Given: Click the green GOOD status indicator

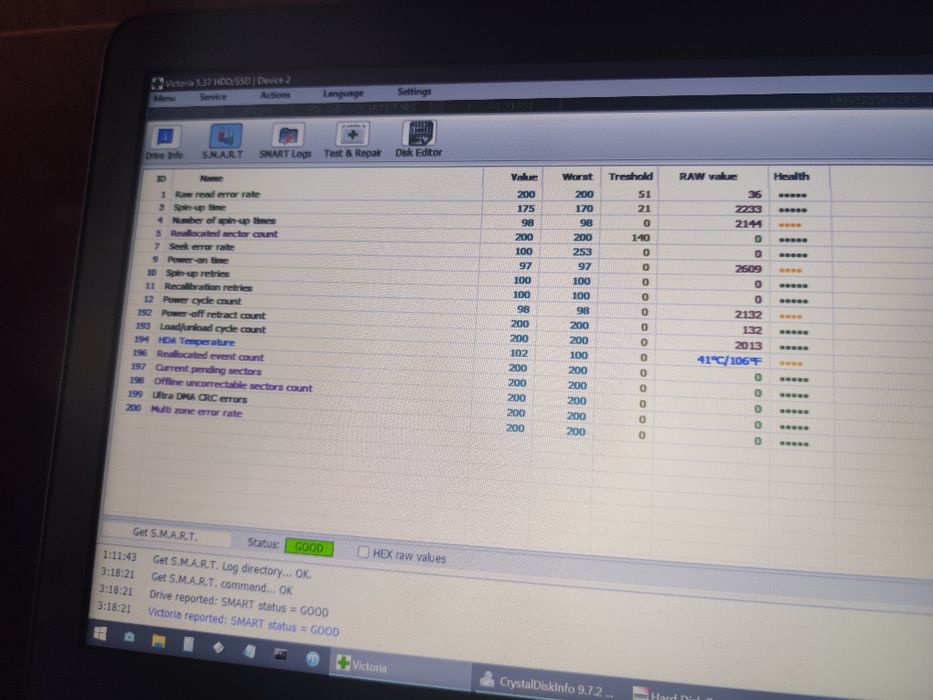Looking at the screenshot, I should pos(309,547).
